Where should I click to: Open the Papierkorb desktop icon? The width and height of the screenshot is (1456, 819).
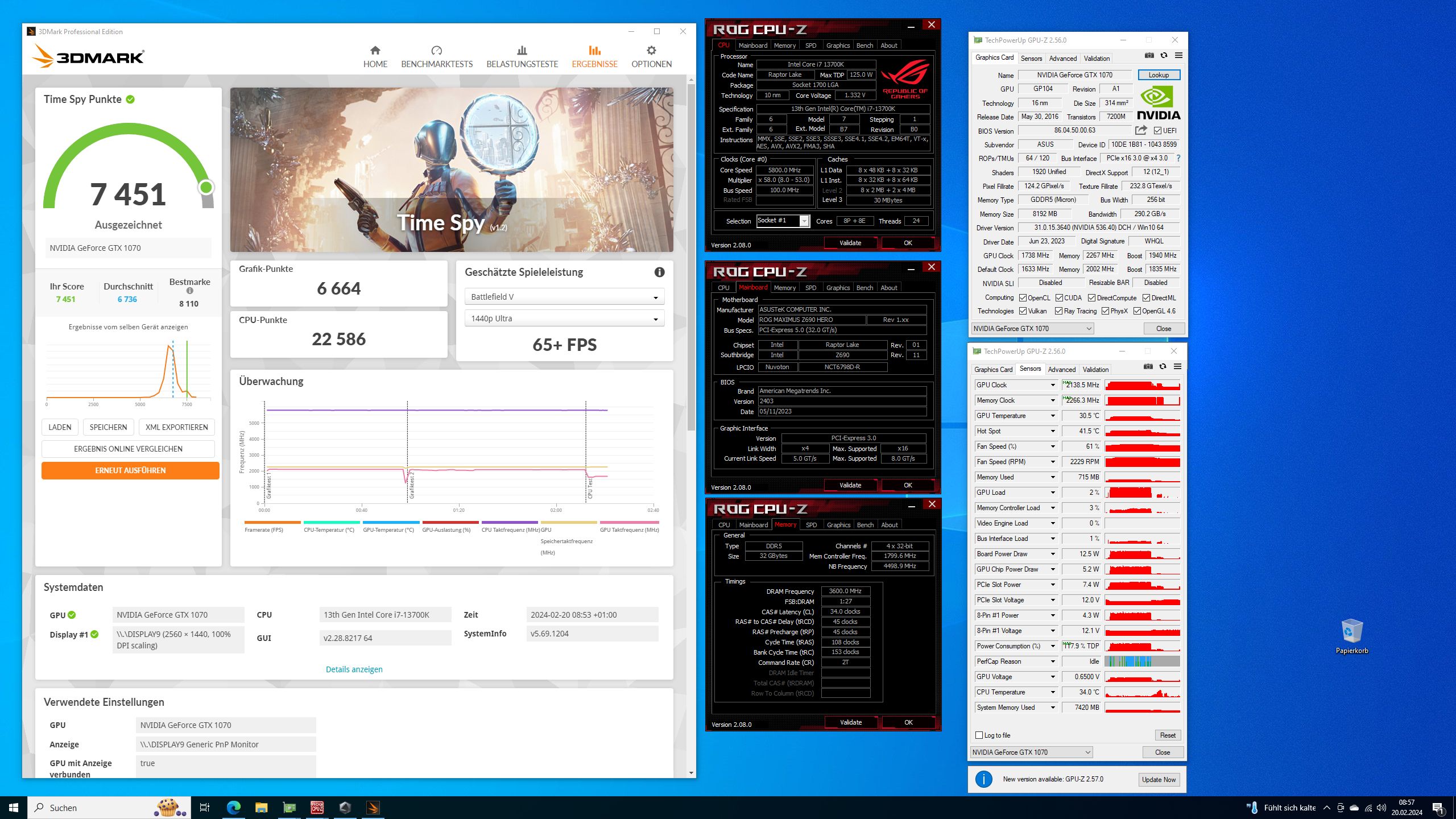[1352, 636]
